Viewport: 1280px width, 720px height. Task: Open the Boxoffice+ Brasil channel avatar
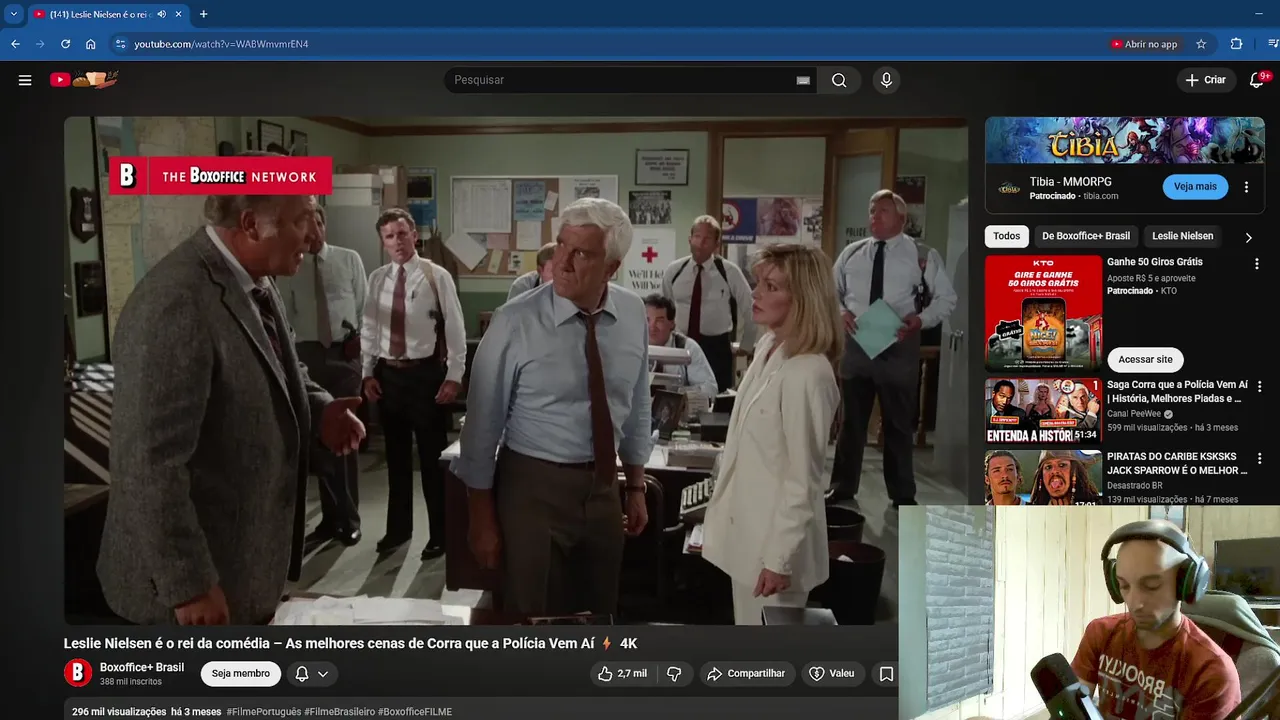coord(78,673)
